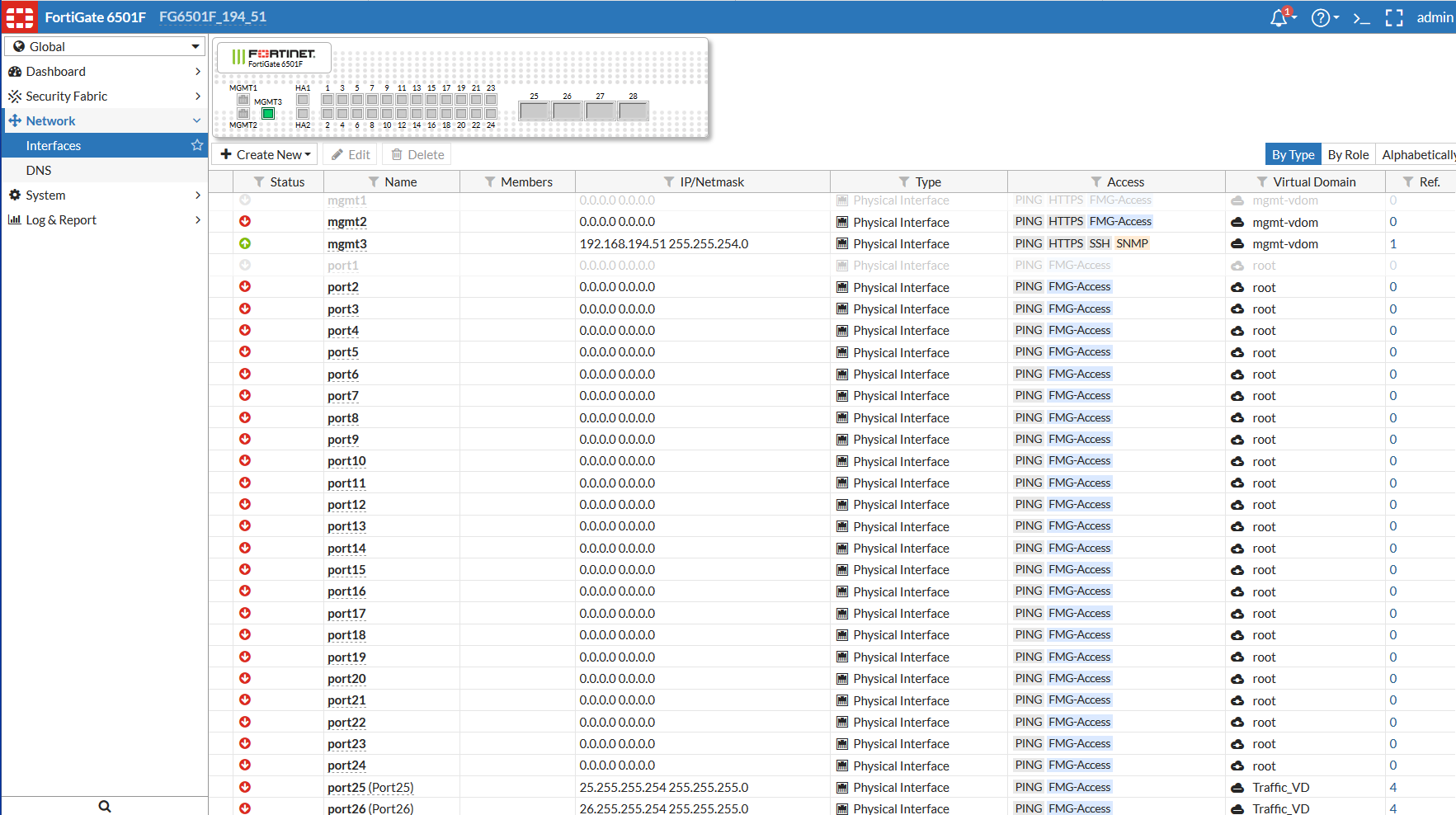The height and width of the screenshot is (815, 1456).
Task: Click the SNMP access tag for mgmt3
Action: pyautogui.click(x=1132, y=243)
